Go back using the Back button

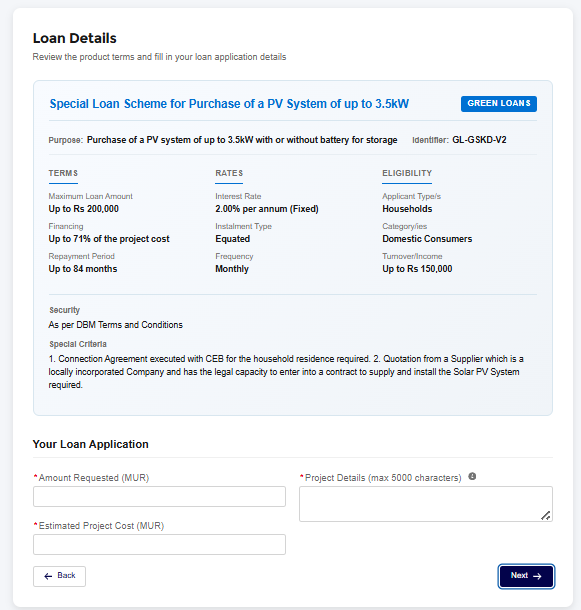pos(59,576)
